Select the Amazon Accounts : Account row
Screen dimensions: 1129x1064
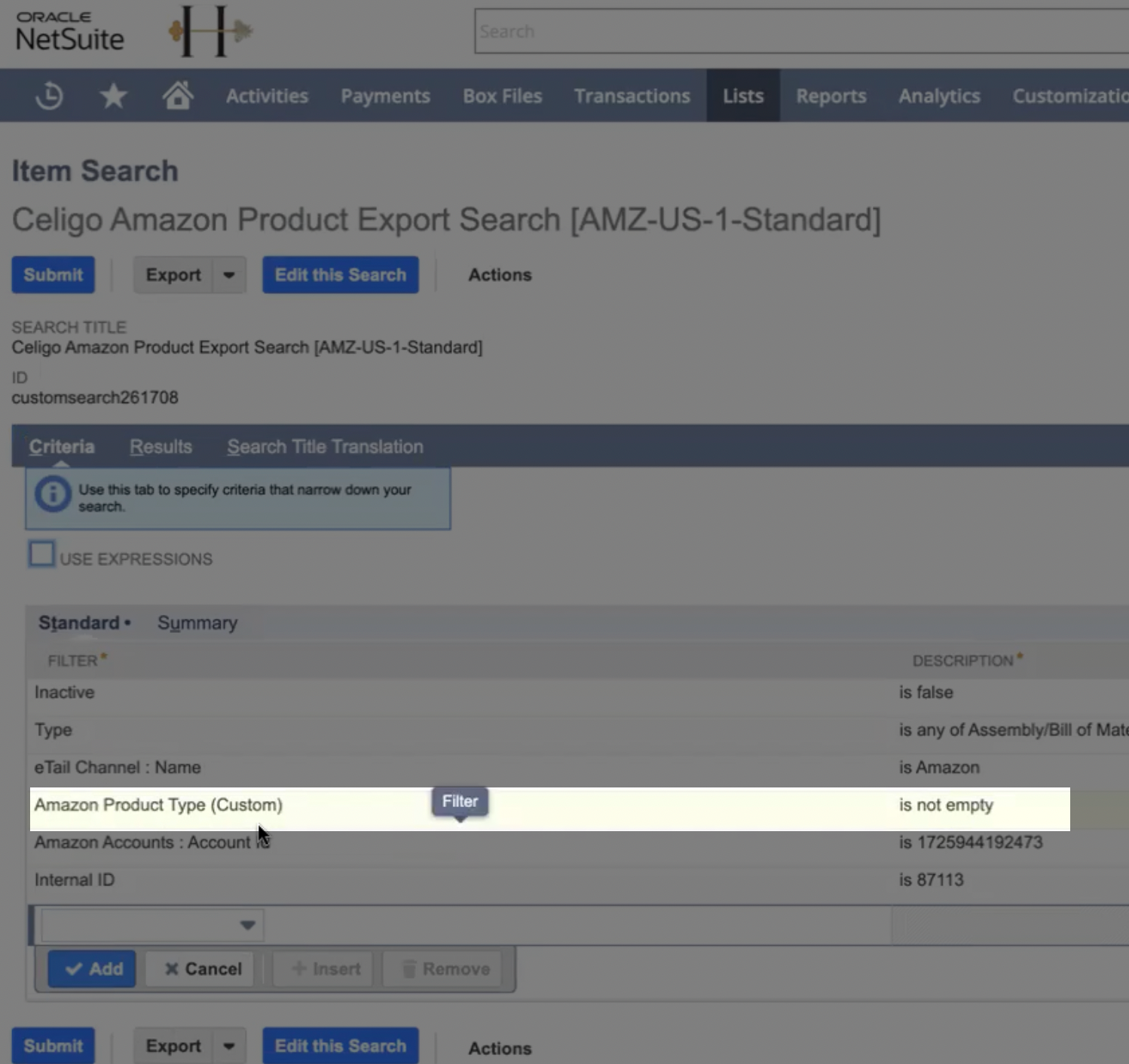coord(578,842)
